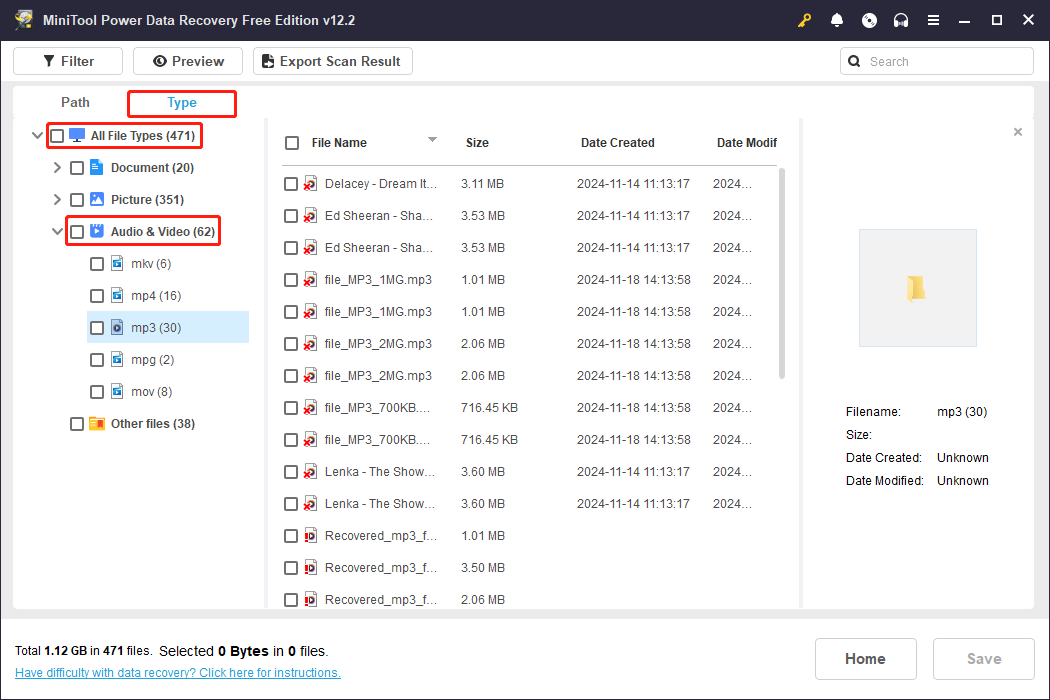Click the file icon for 1.01 MB Recovered_mp3_f
This screenshot has height=700, width=1050.
(310, 536)
